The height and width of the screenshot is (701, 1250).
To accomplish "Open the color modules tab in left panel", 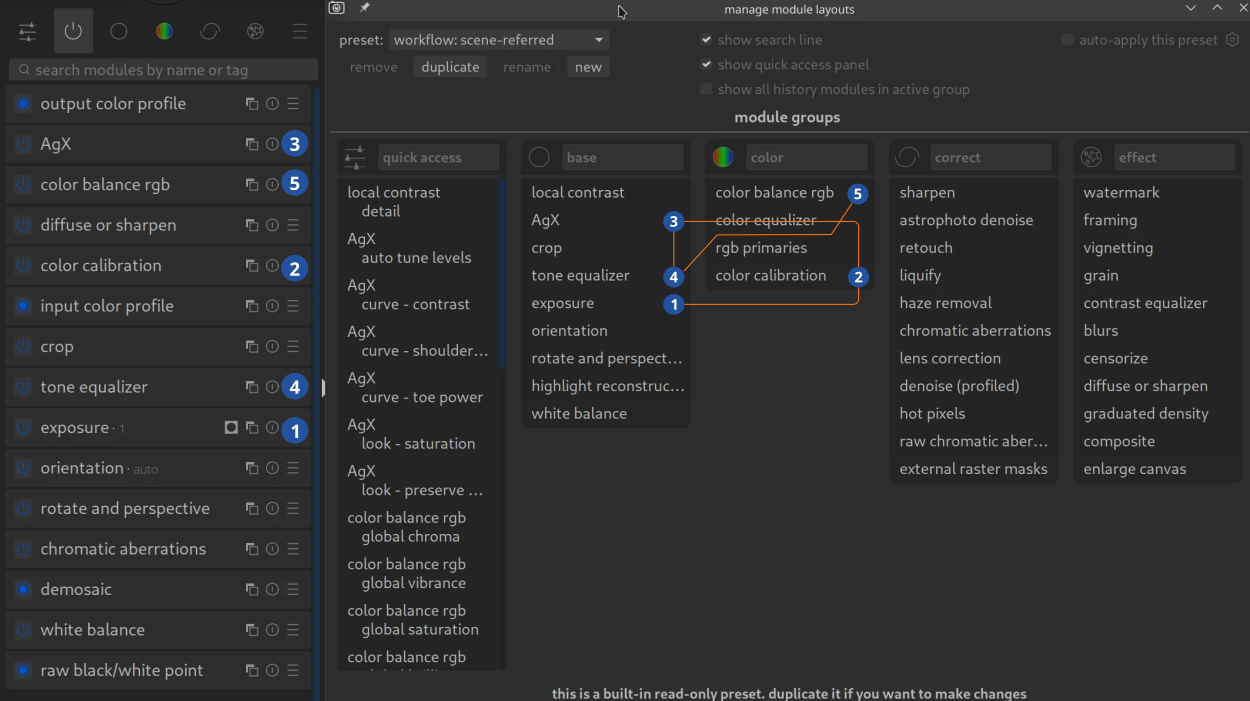I will (x=164, y=31).
